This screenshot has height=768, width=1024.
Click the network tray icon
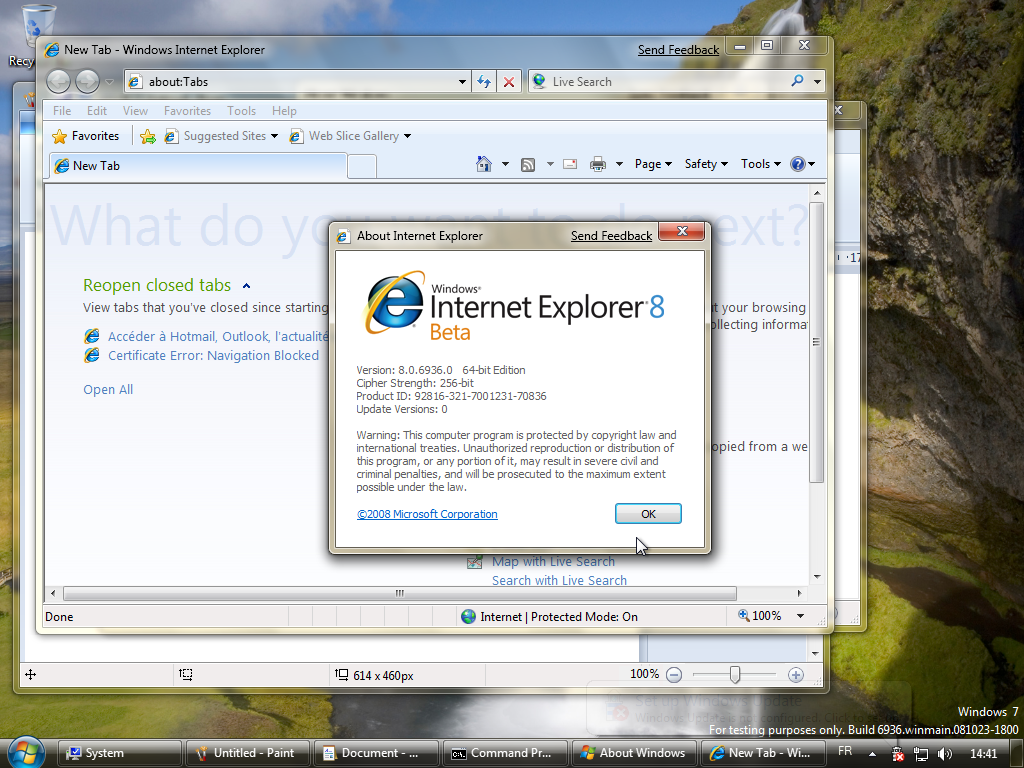point(921,754)
